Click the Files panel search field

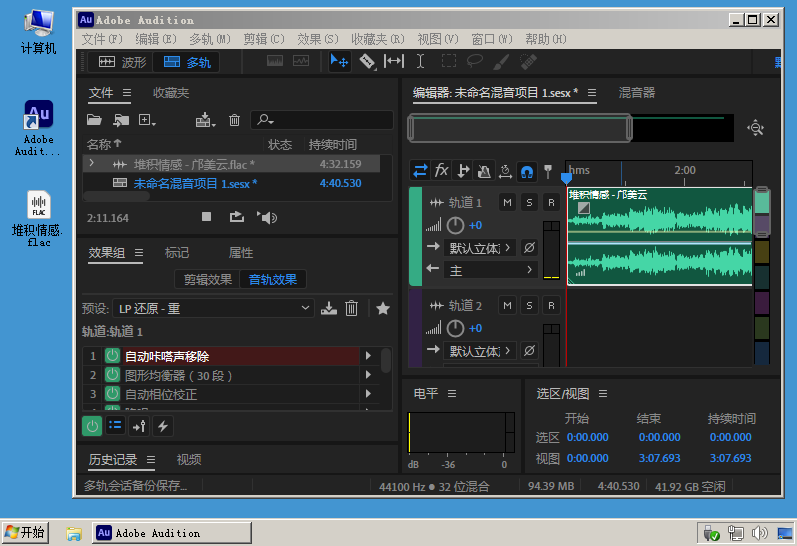322,120
